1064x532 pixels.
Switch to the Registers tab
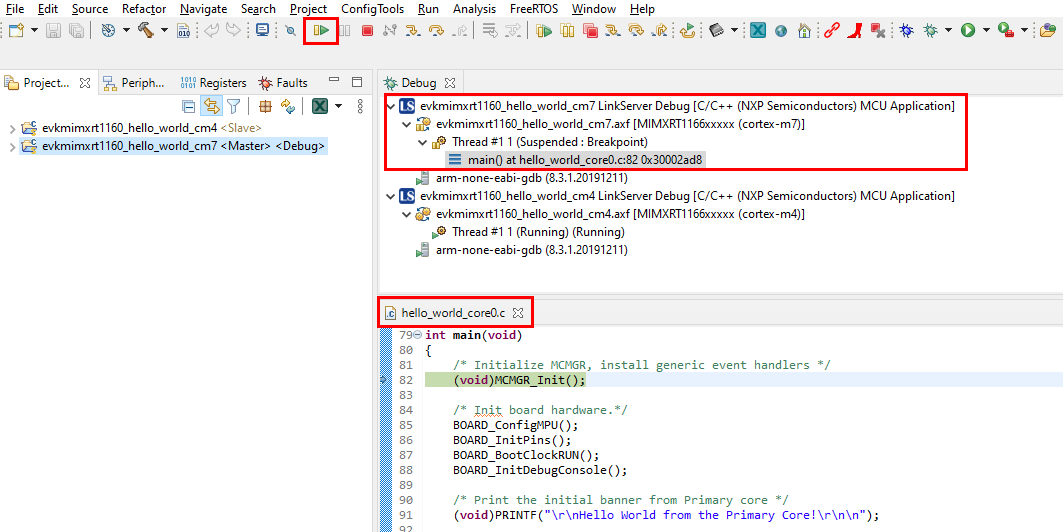tap(213, 83)
